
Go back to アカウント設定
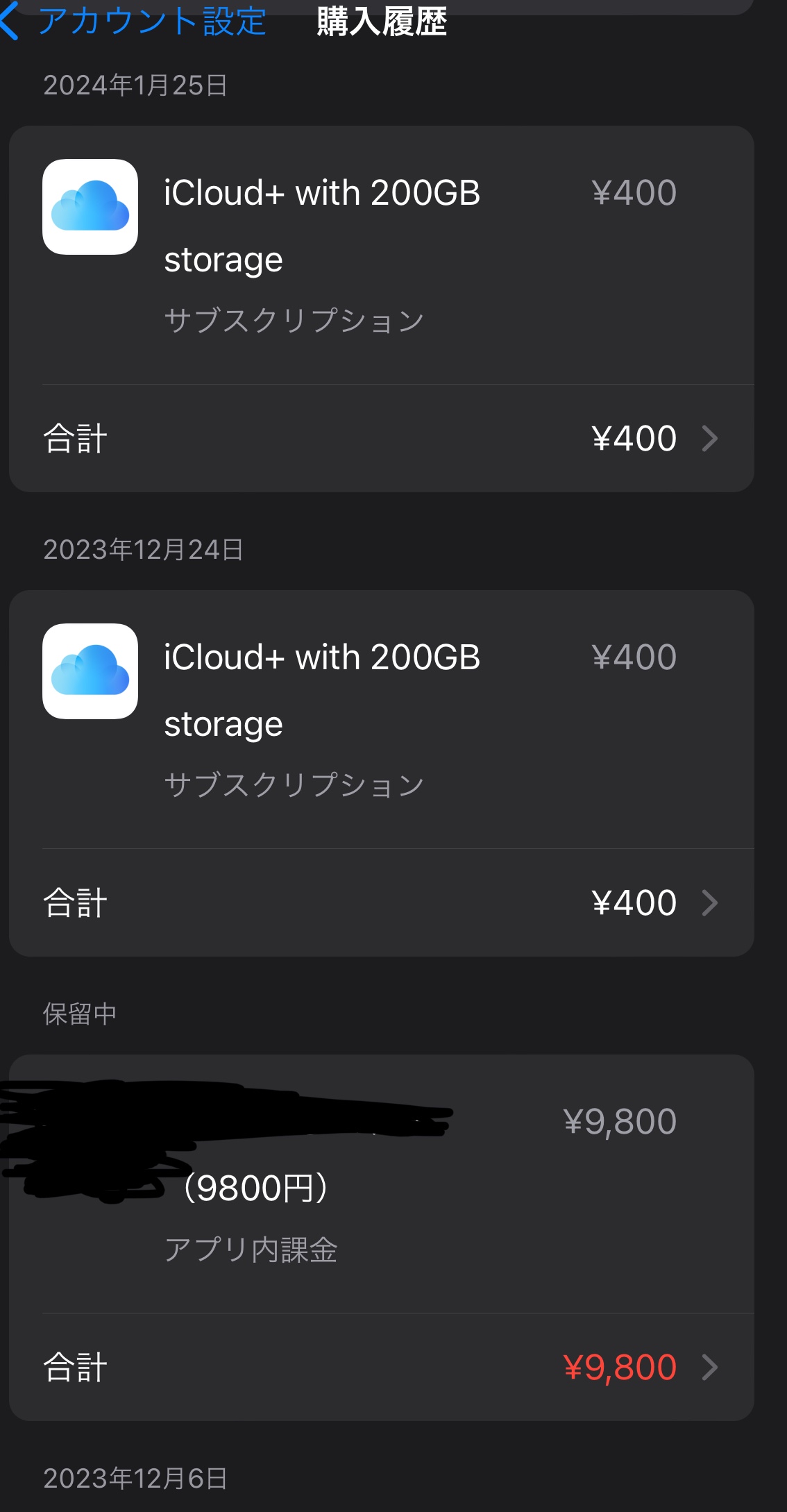pyautogui.click(x=151, y=21)
